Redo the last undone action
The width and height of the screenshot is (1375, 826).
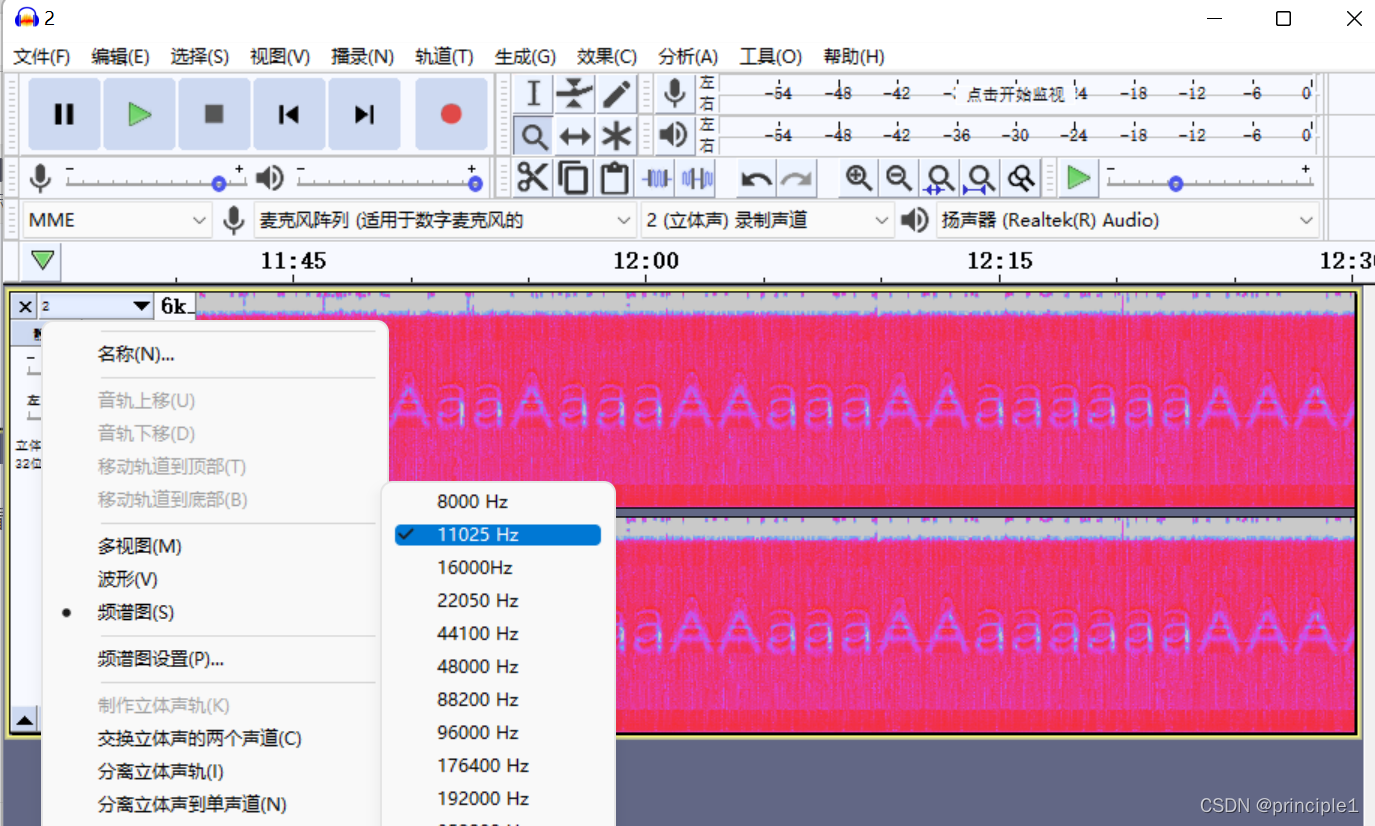(x=797, y=178)
